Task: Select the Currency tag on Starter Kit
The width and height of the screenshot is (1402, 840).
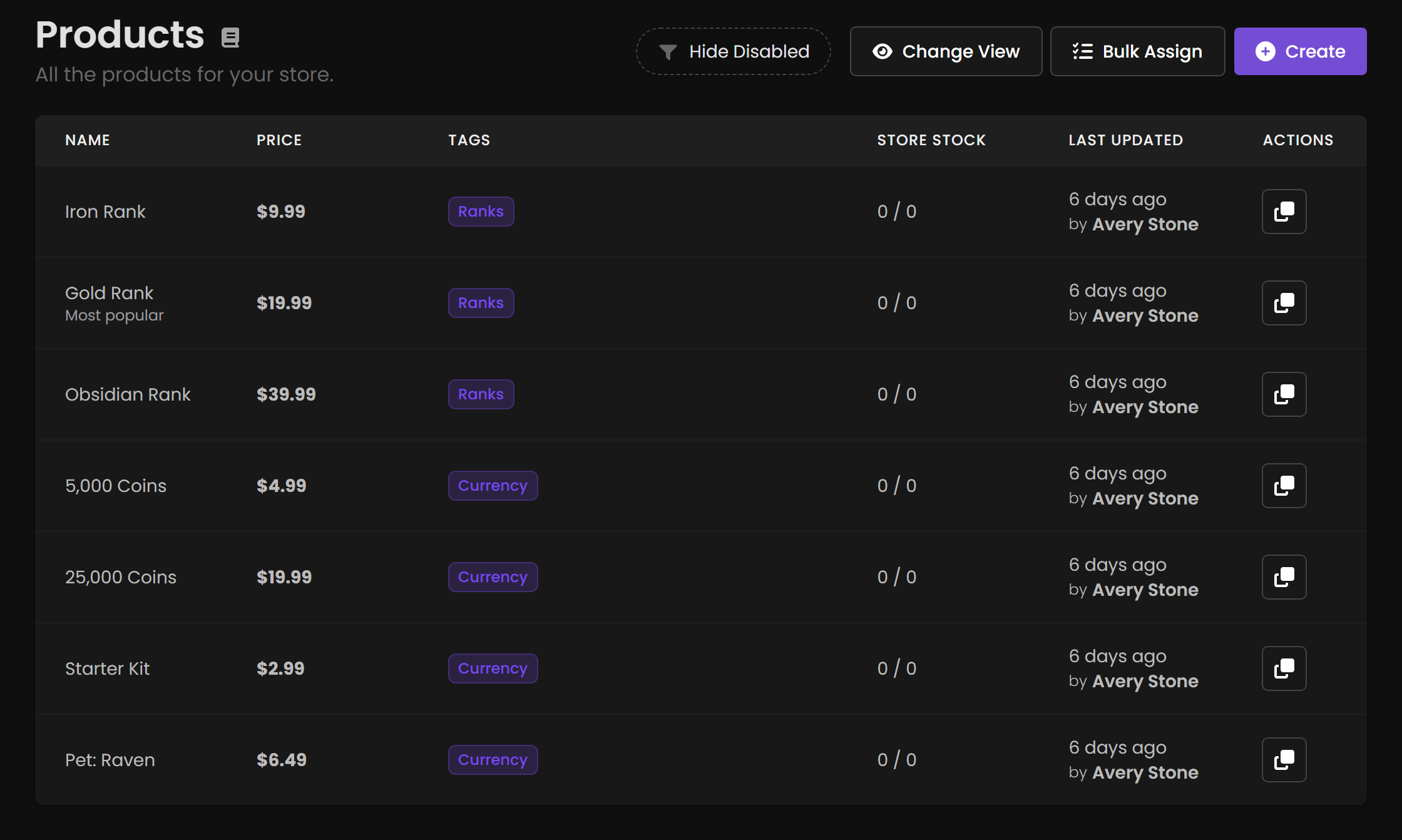Action: [x=493, y=668]
